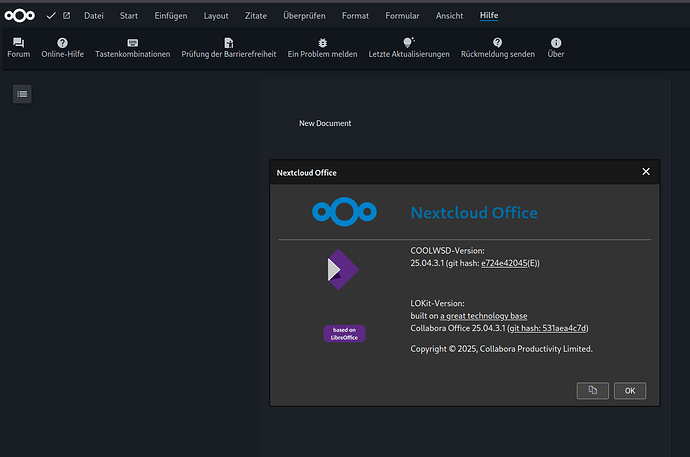Click the COOLWSD-Version label
690x457 pixels.
(448, 251)
